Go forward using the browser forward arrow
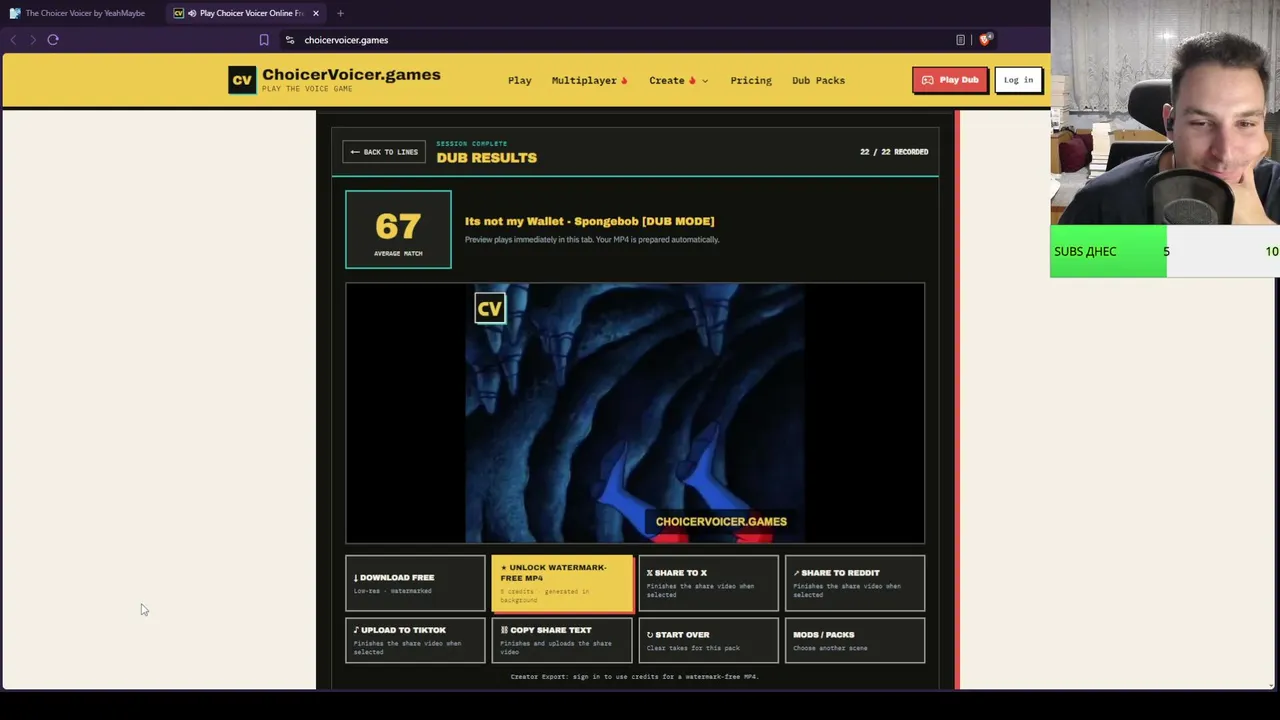The height and width of the screenshot is (720, 1280). point(32,40)
